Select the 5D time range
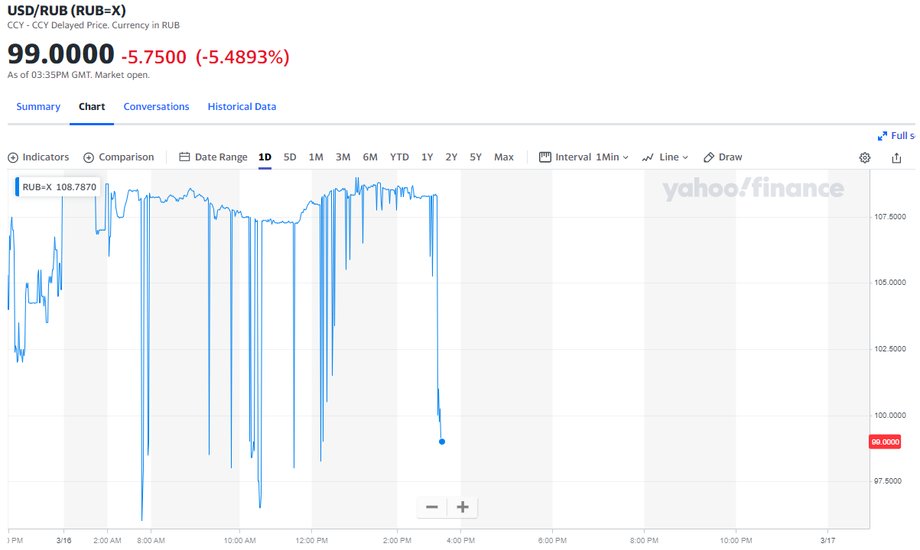The width and height of the screenshot is (920, 550). pyautogui.click(x=290, y=157)
